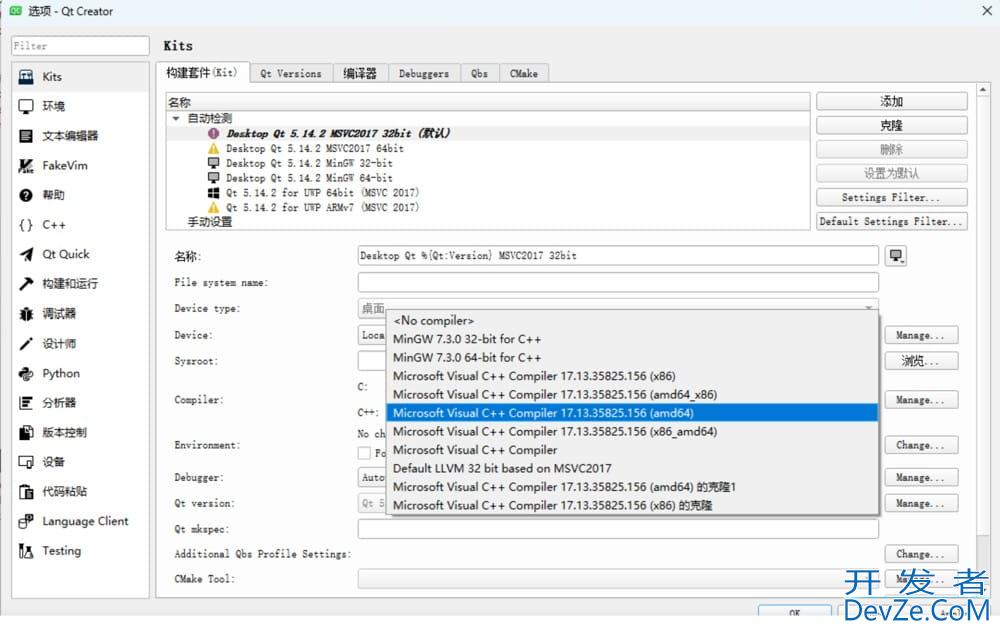
Task: Open the 构建和运行 build and run category
Action: click(x=80, y=284)
